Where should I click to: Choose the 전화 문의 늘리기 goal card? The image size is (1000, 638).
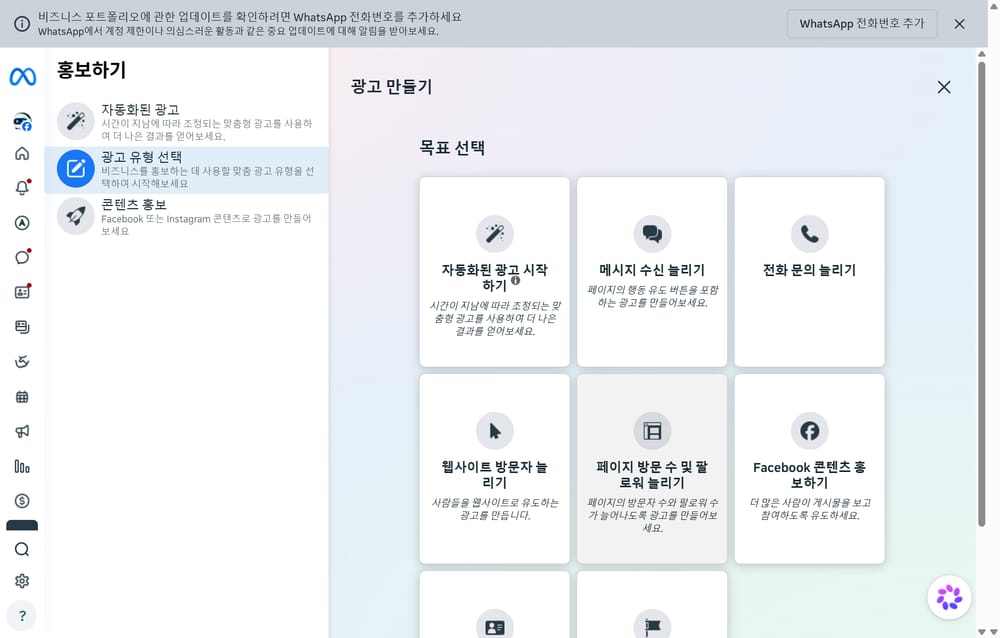point(809,272)
